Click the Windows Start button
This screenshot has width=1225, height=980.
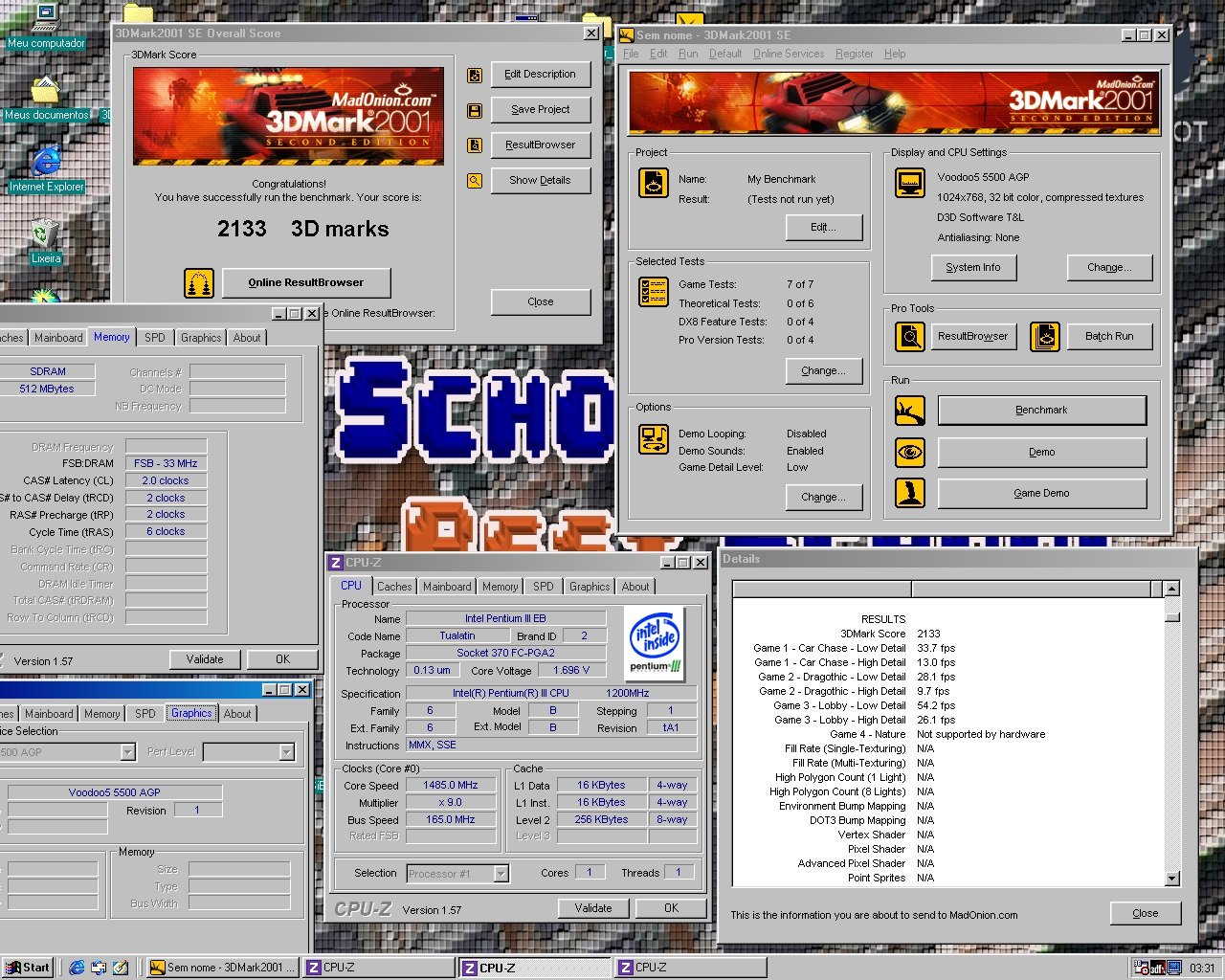tap(27, 968)
